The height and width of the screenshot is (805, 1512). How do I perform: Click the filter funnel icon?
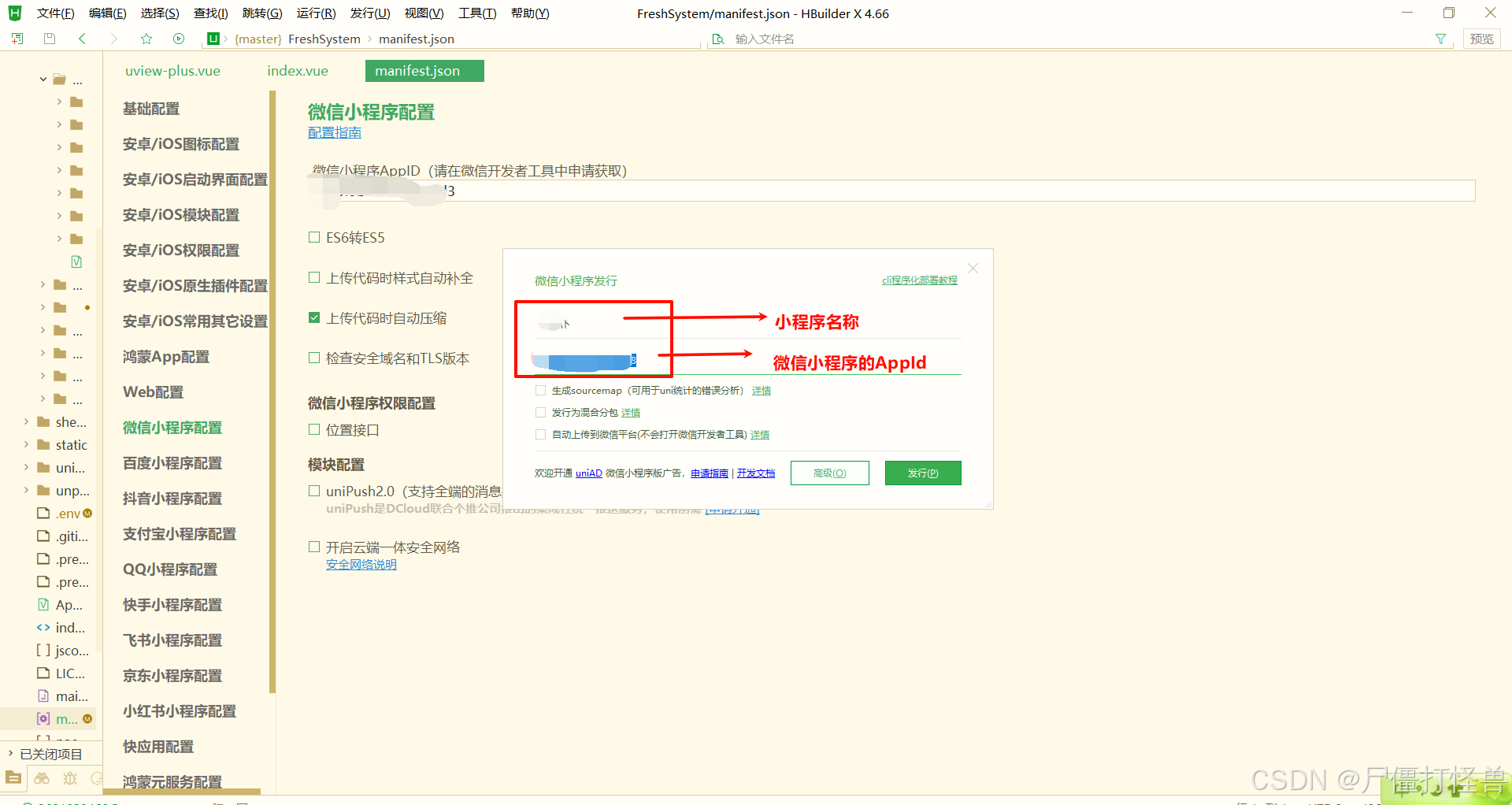1440,39
